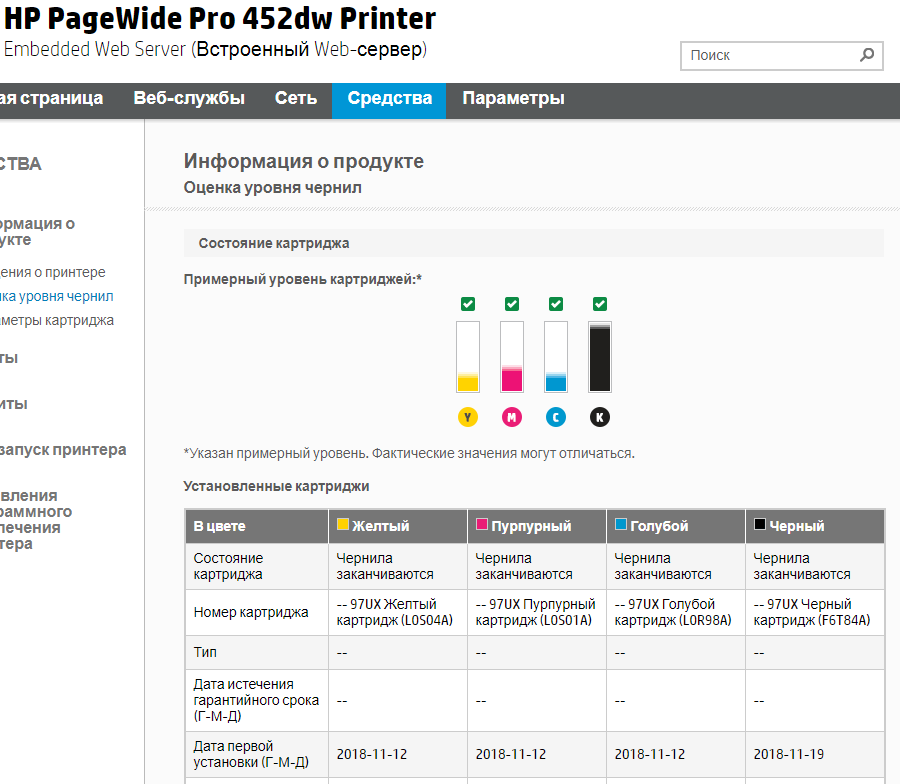The width and height of the screenshot is (900, 784).
Task: Click the Состояние картриджа section header
Action: pos(533,243)
